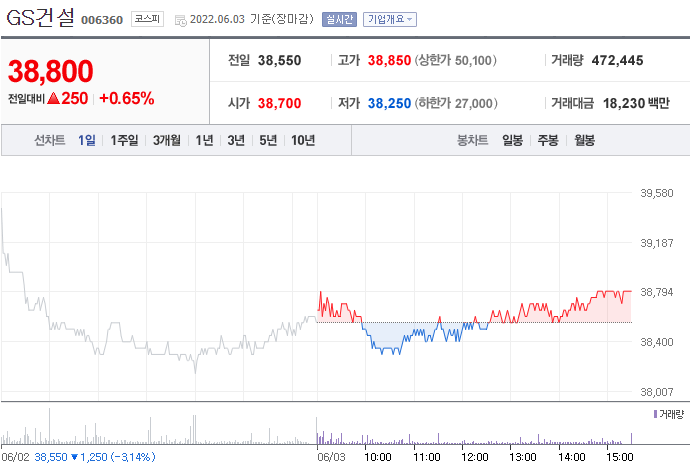Expand the 기업개요 dropdown

click(x=390, y=19)
